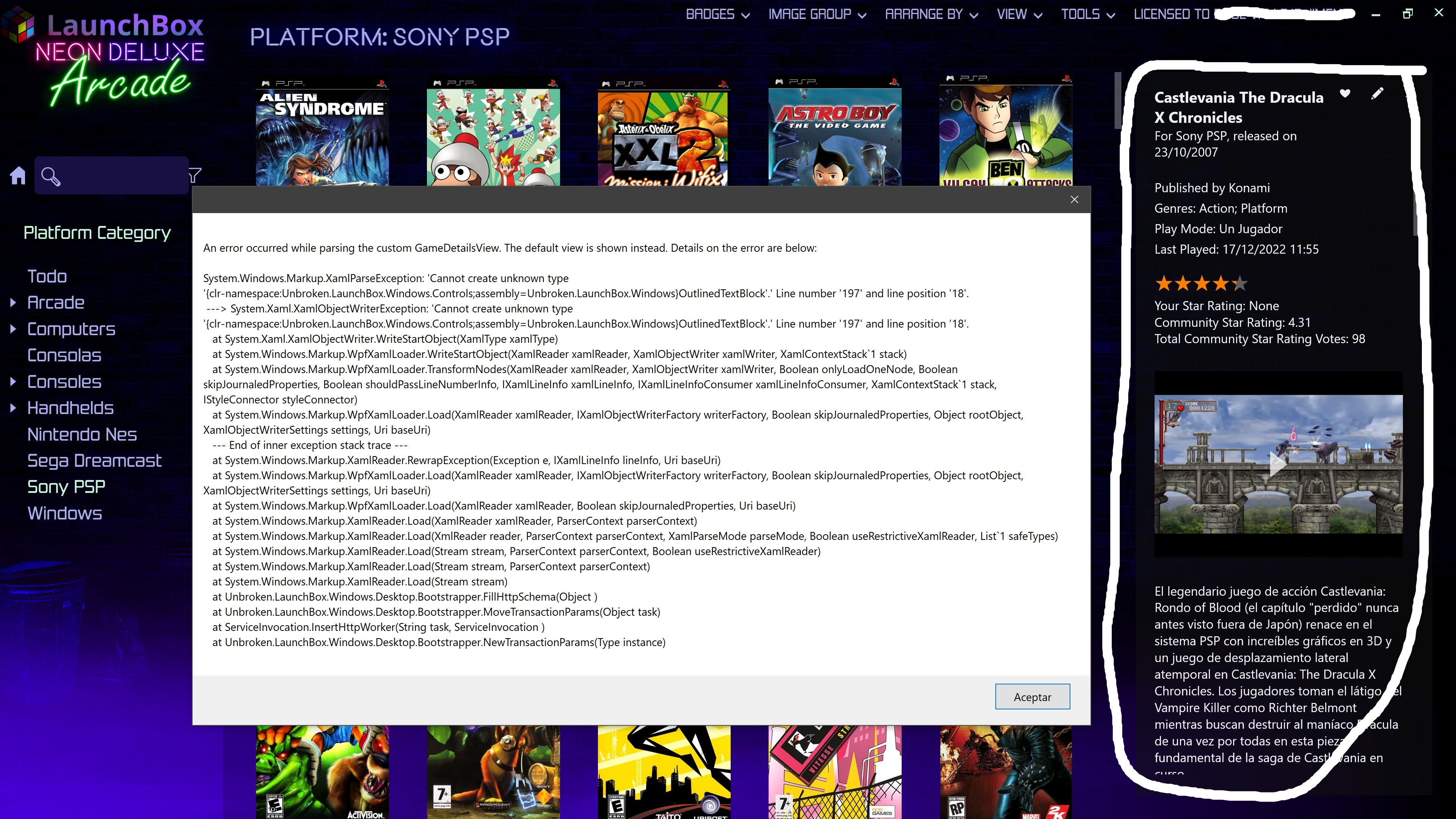Close the error dialog with X
This screenshot has width=1456, height=819.
point(1074,199)
